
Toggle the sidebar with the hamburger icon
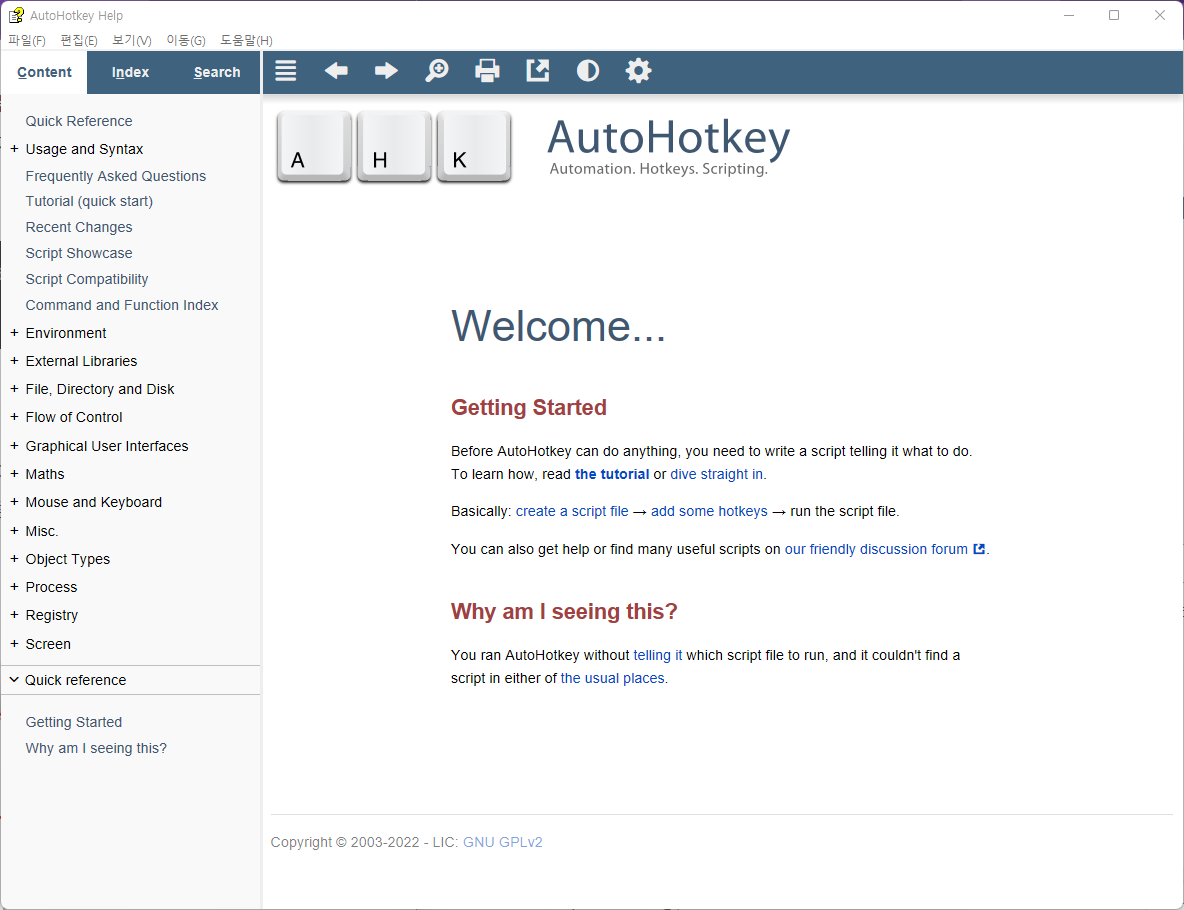point(285,71)
